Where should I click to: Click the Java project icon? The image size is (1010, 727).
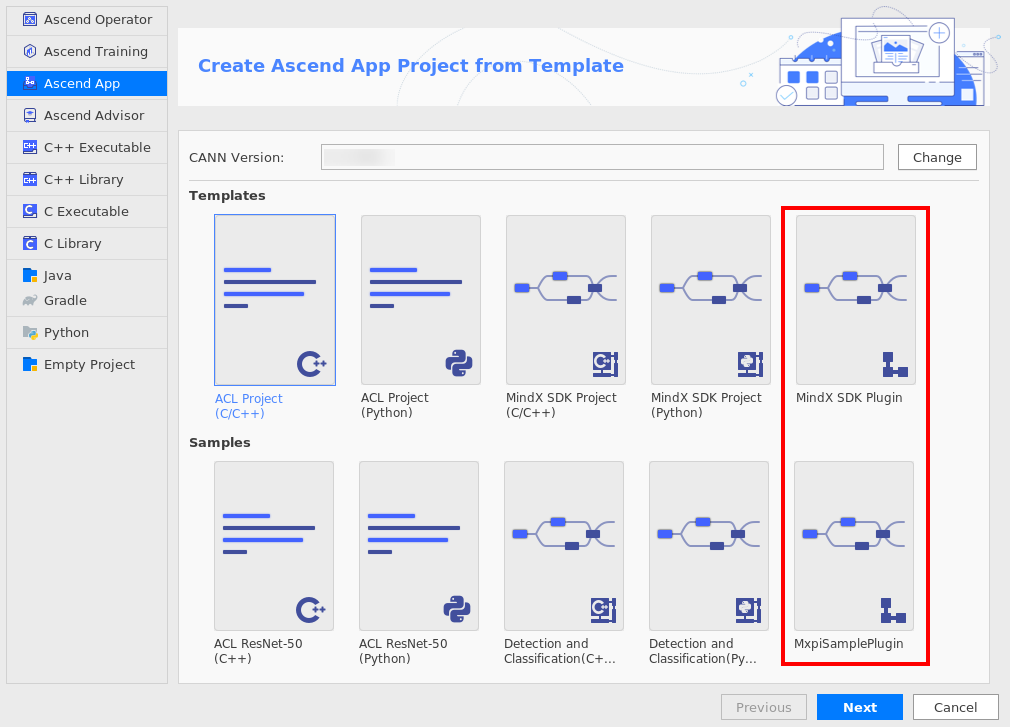click(30, 276)
